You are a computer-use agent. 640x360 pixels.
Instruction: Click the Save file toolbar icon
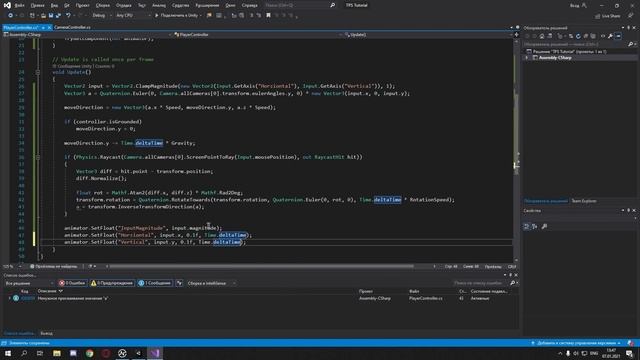(51, 16)
